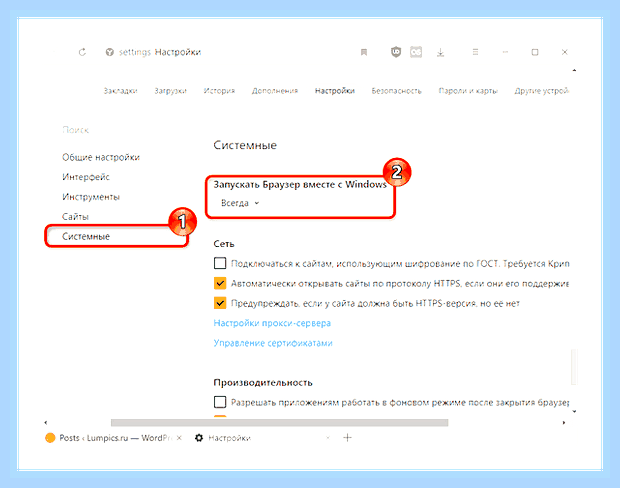Image resolution: width=620 pixels, height=488 pixels.
Task: Click the Сеть section heading
Action: click(224, 244)
